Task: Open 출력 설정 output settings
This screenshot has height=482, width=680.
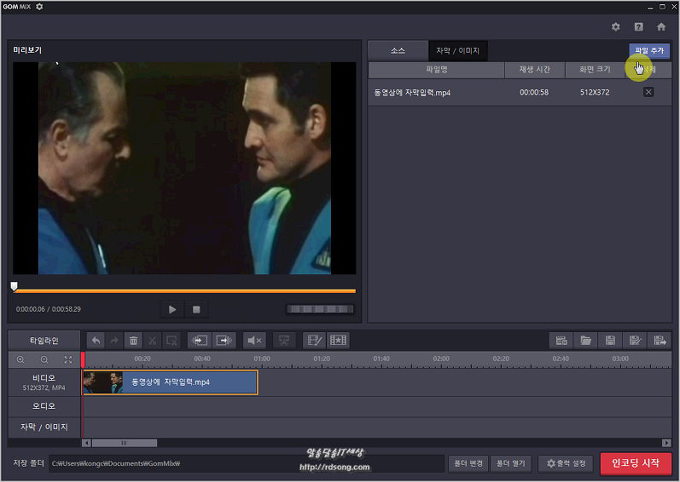Action: 566,463
